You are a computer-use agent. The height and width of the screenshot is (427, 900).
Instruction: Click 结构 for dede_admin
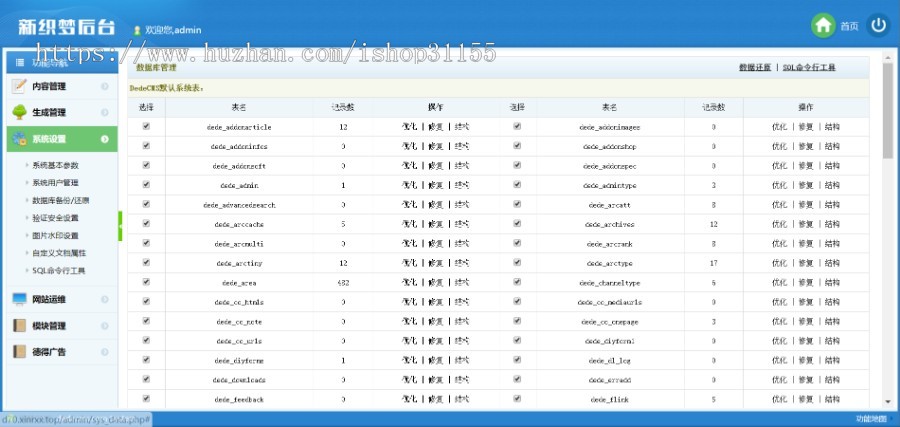(x=461, y=185)
